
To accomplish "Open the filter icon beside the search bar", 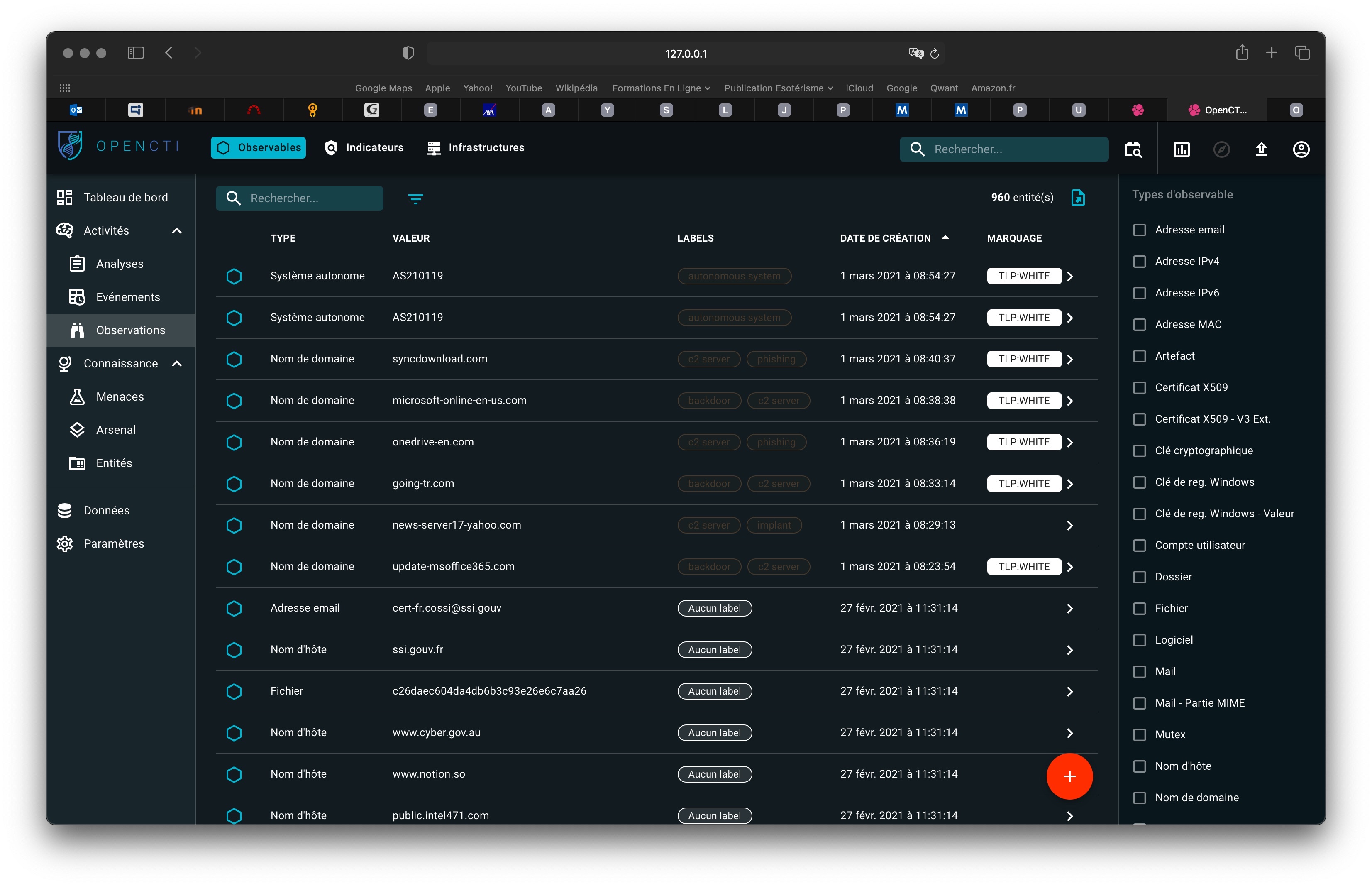I will [x=416, y=198].
